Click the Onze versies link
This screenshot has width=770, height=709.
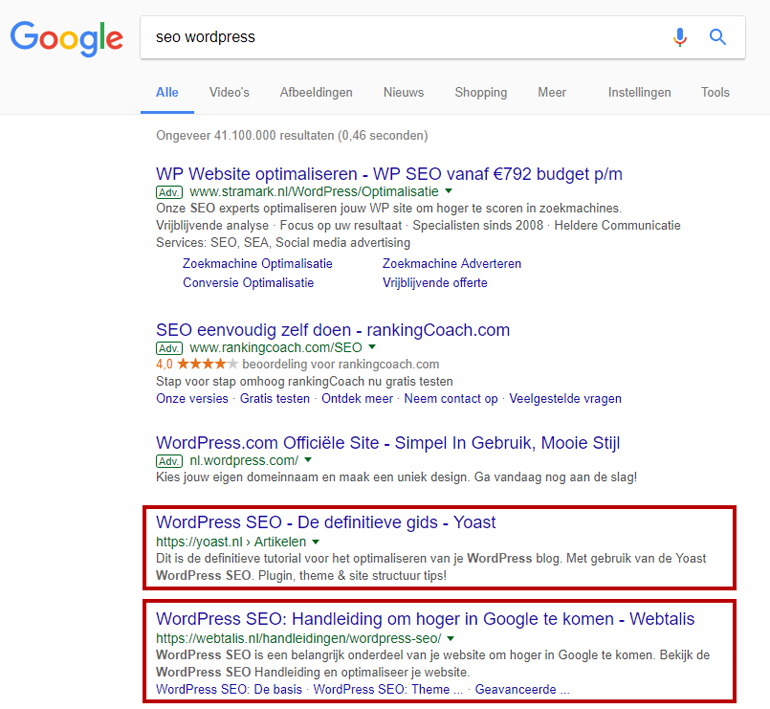pos(192,399)
